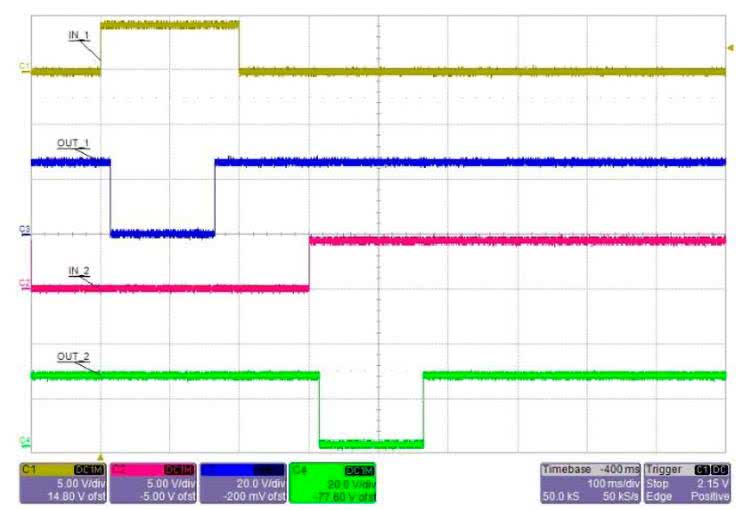The image size is (740, 510).
Task: Open the Trigger settings descriptor
Action: click(x=686, y=483)
